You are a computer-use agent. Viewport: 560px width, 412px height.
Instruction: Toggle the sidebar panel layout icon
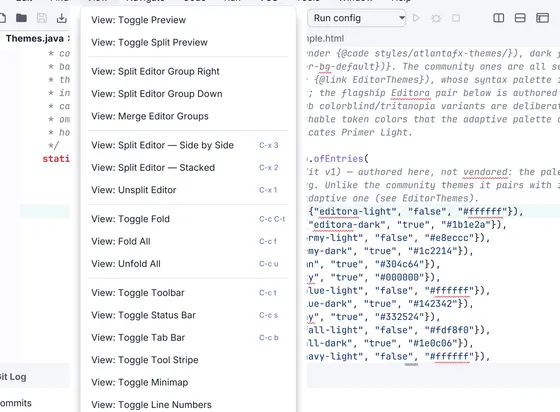(x=542, y=18)
